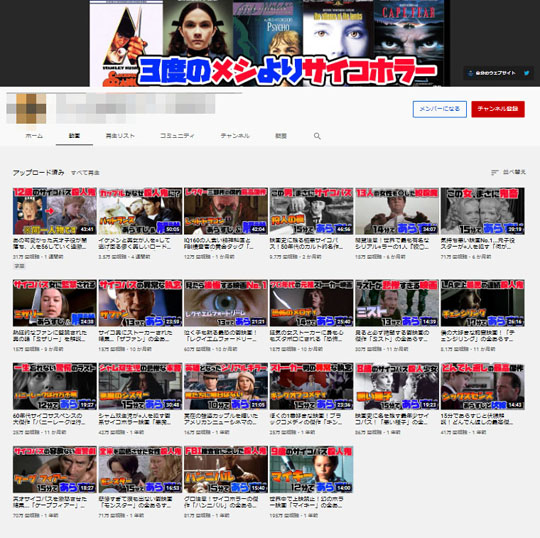
Task: Select the 概要 tab
Action: pyautogui.click(x=281, y=136)
